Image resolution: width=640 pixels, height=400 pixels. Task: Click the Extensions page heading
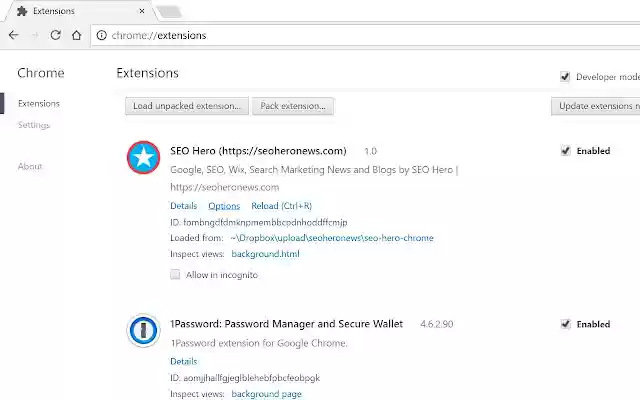pos(147,73)
